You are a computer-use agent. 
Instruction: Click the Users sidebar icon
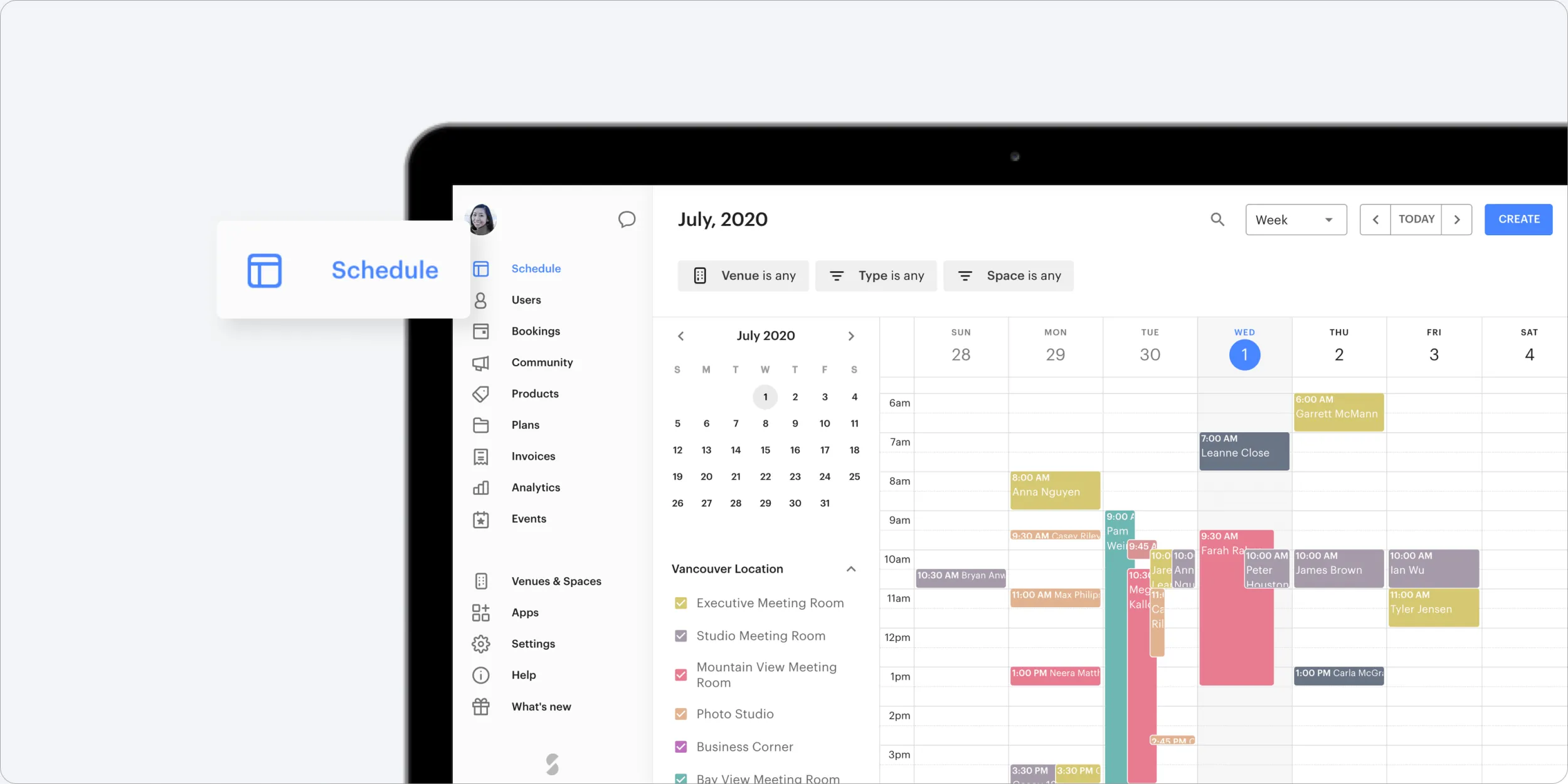tap(482, 299)
